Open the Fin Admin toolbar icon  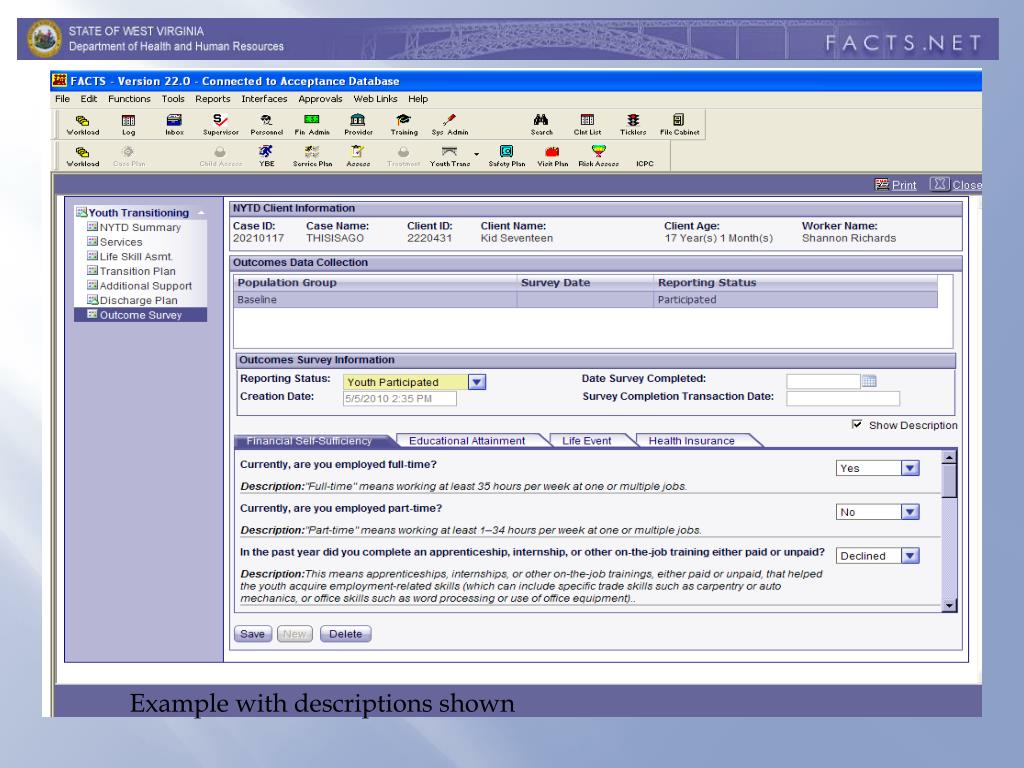(x=312, y=124)
